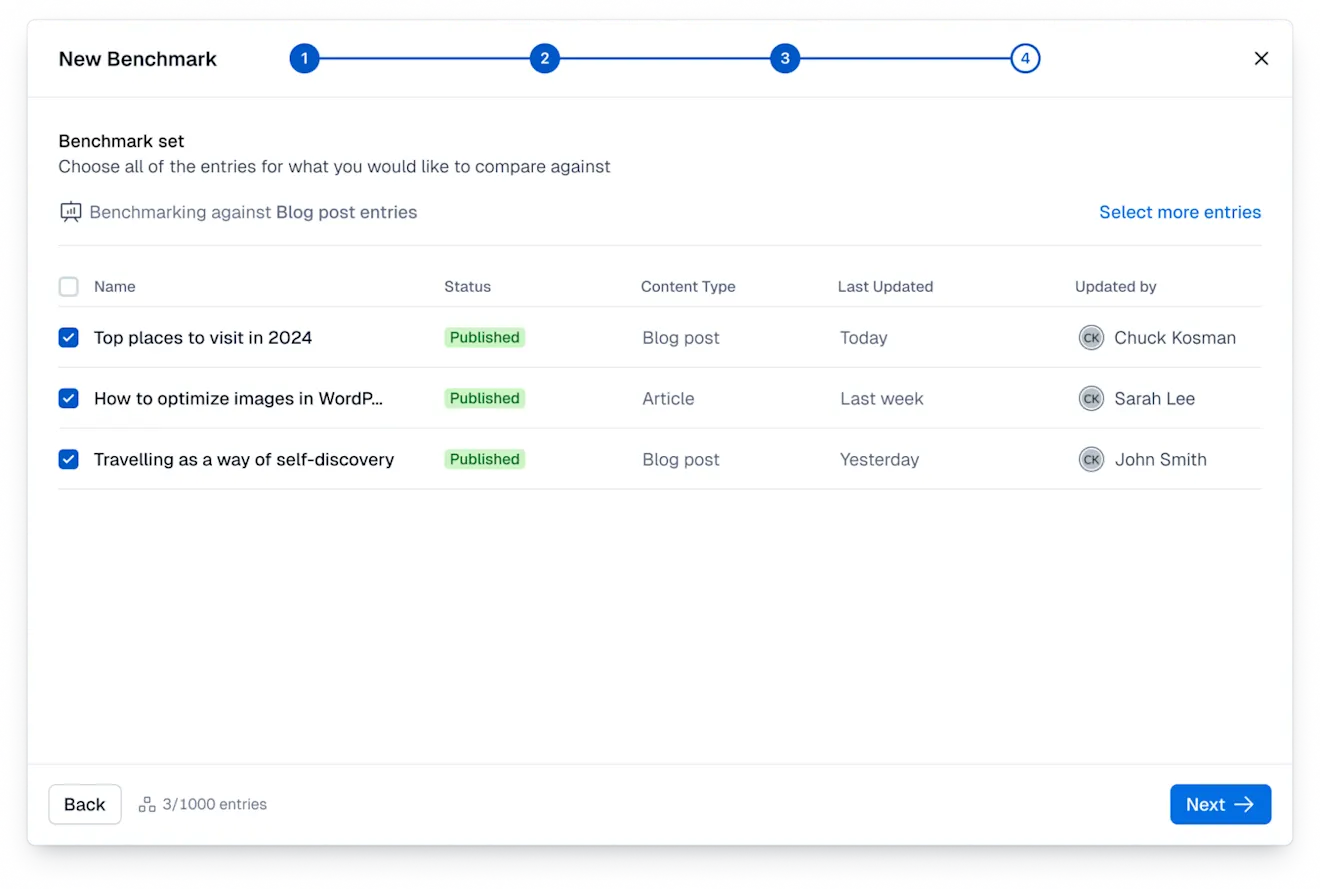Click Chuck Kosman's avatar circle
The image size is (1320, 889).
coord(1091,338)
